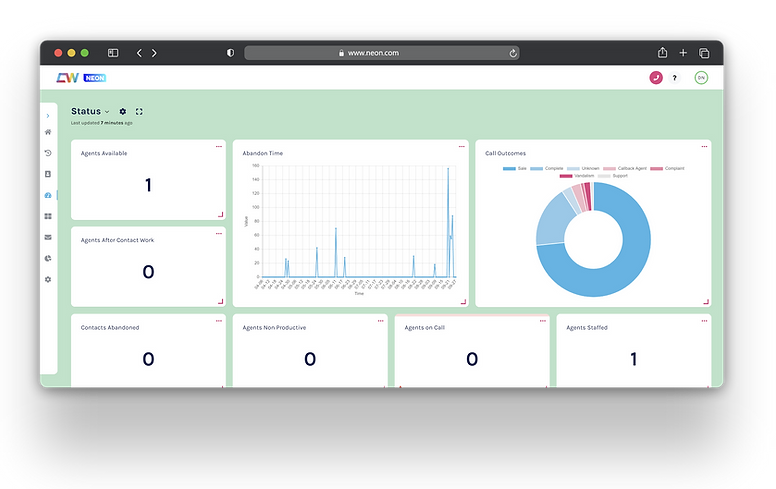Click the Safari share icon
Screen dimensions: 776x489
coord(662,52)
